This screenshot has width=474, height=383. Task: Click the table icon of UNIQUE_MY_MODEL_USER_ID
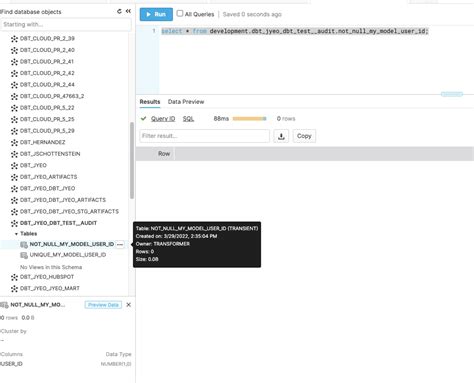tap(24, 255)
